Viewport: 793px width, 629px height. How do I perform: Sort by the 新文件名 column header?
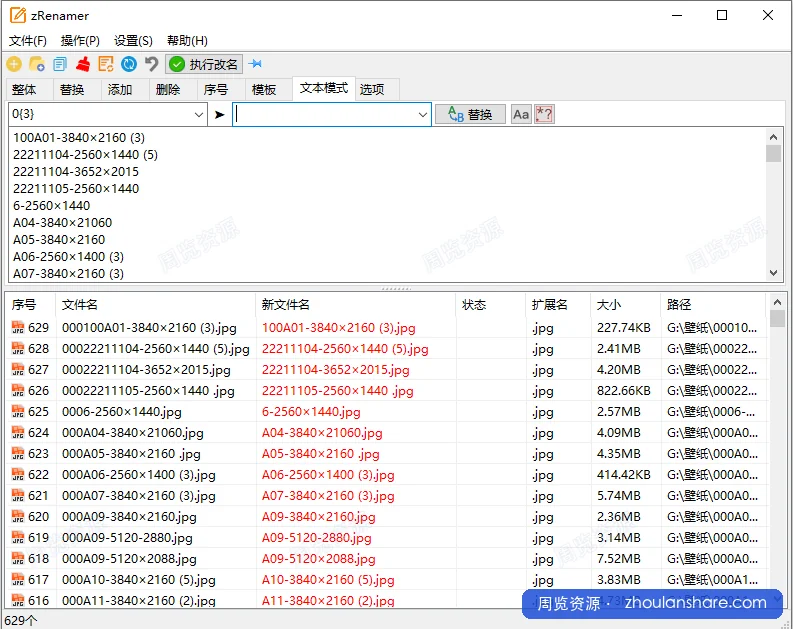pos(356,305)
